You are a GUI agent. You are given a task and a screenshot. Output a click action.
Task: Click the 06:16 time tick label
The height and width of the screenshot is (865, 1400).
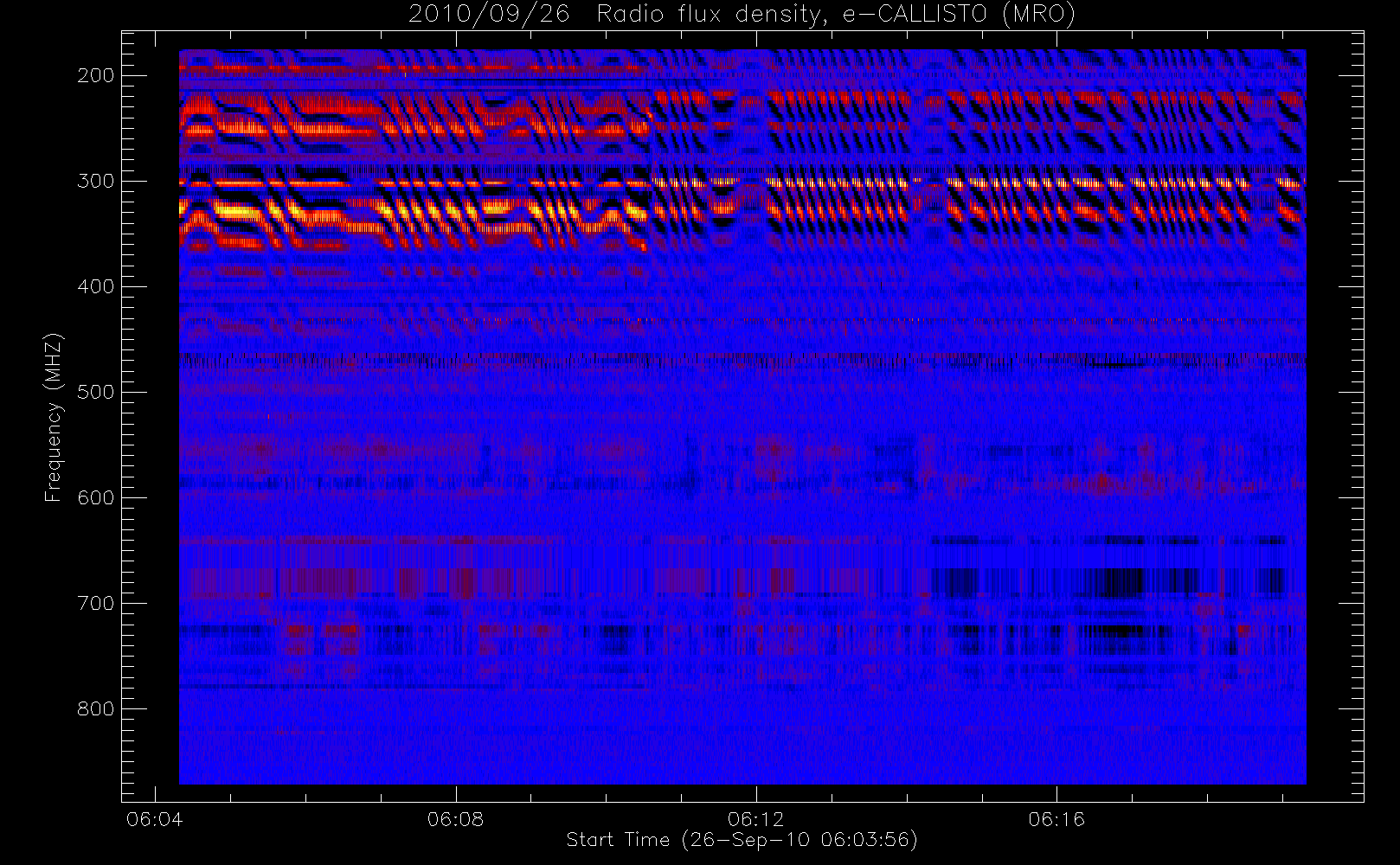tap(1056, 818)
